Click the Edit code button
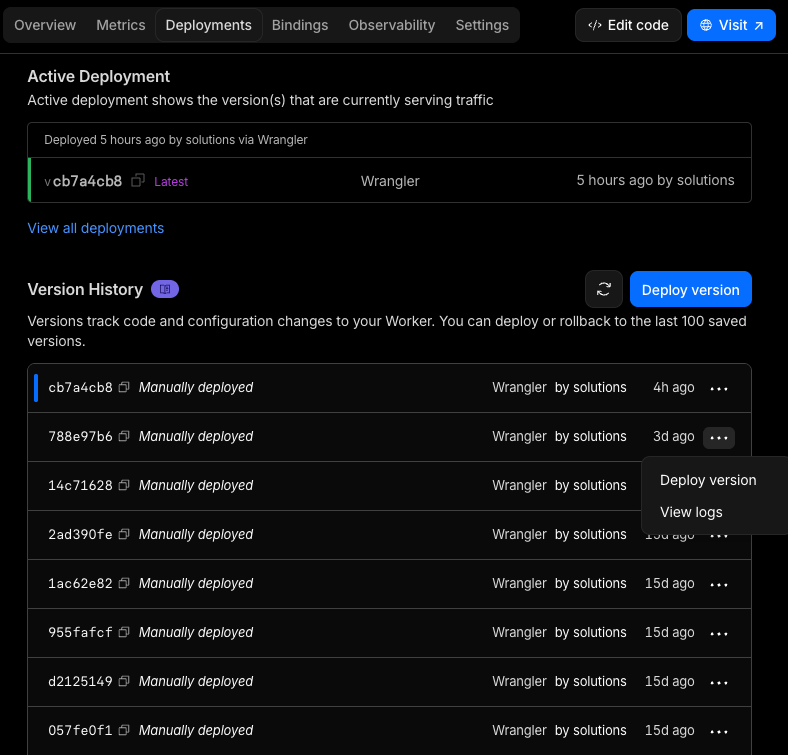788x755 pixels. pos(628,25)
